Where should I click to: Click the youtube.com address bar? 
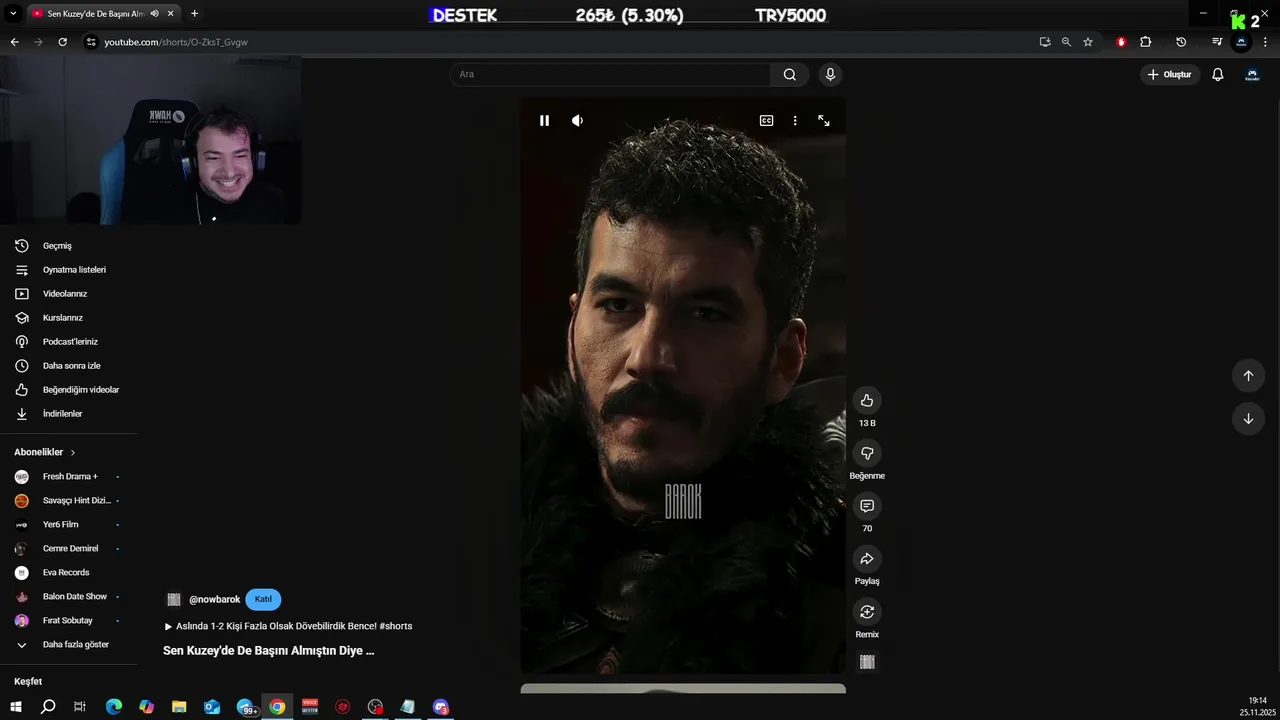coord(560,42)
